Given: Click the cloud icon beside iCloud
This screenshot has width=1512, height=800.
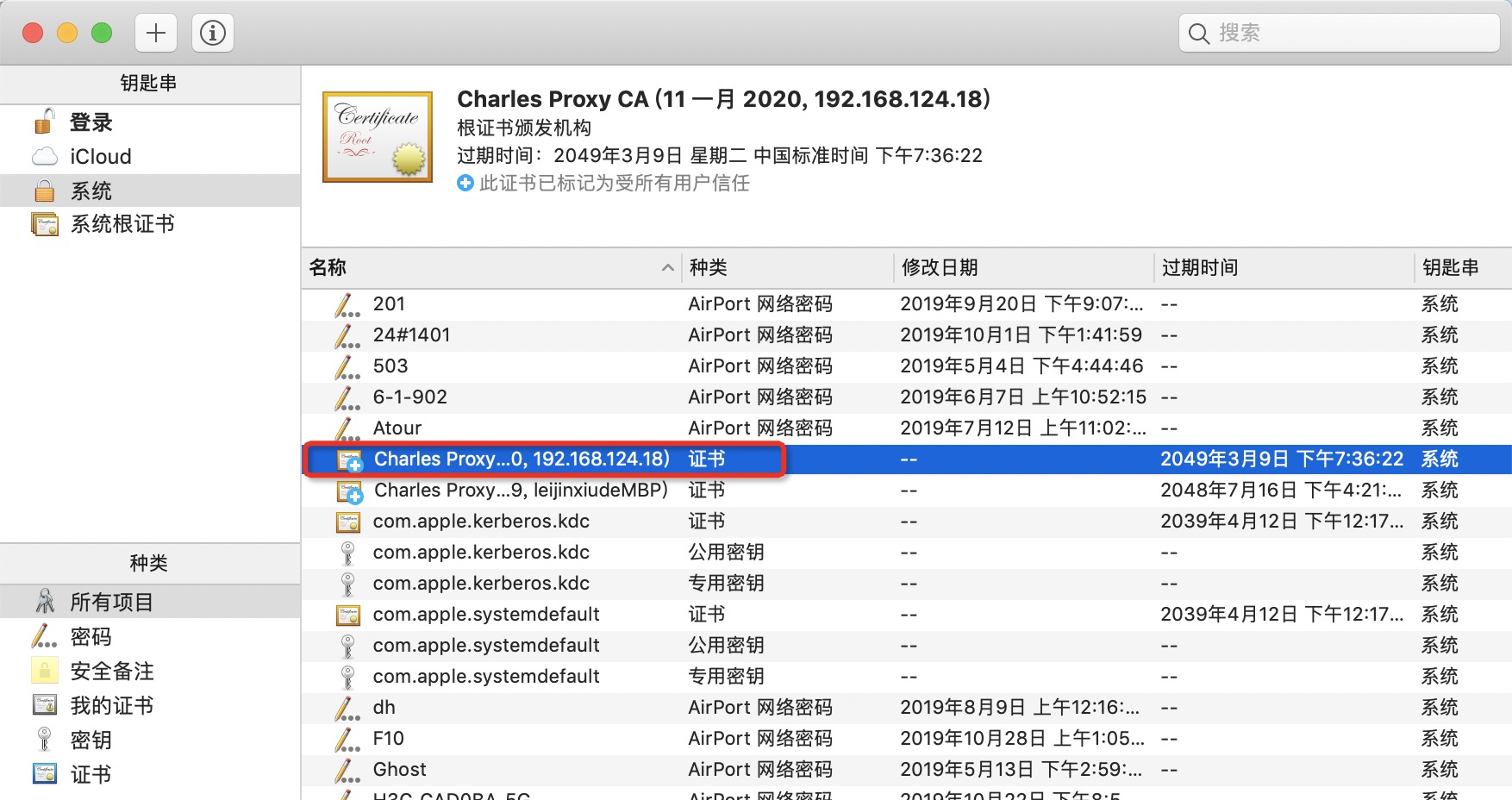Looking at the screenshot, I should coord(45,157).
